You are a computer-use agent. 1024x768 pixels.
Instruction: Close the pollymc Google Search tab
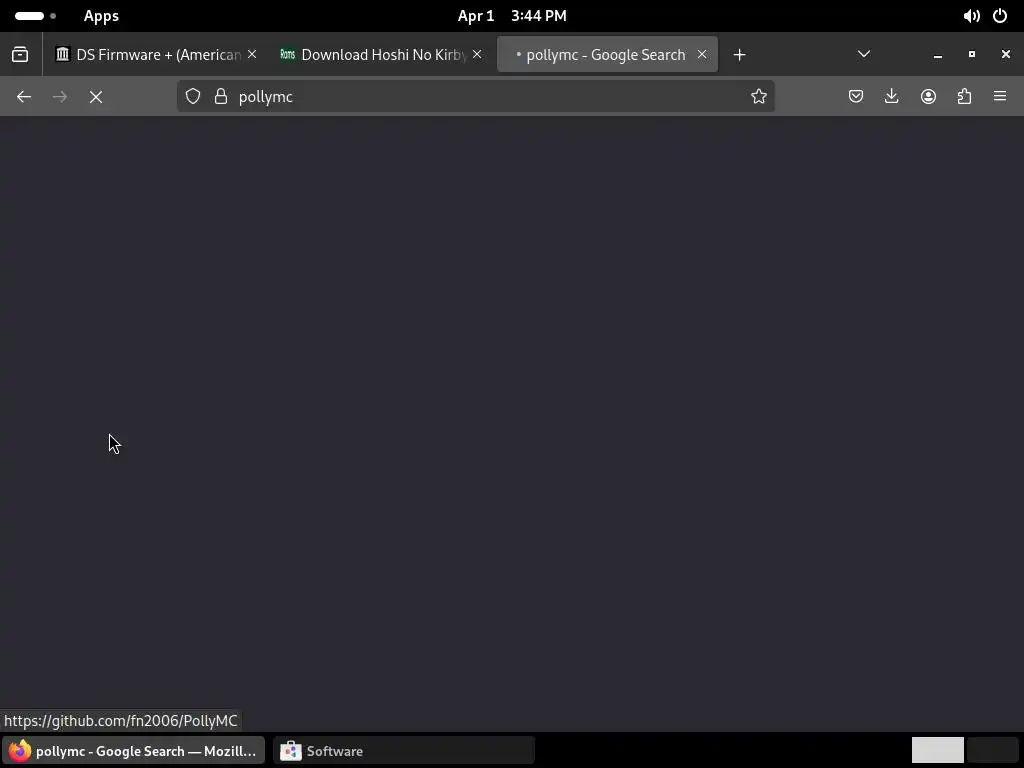coord(702,54)
